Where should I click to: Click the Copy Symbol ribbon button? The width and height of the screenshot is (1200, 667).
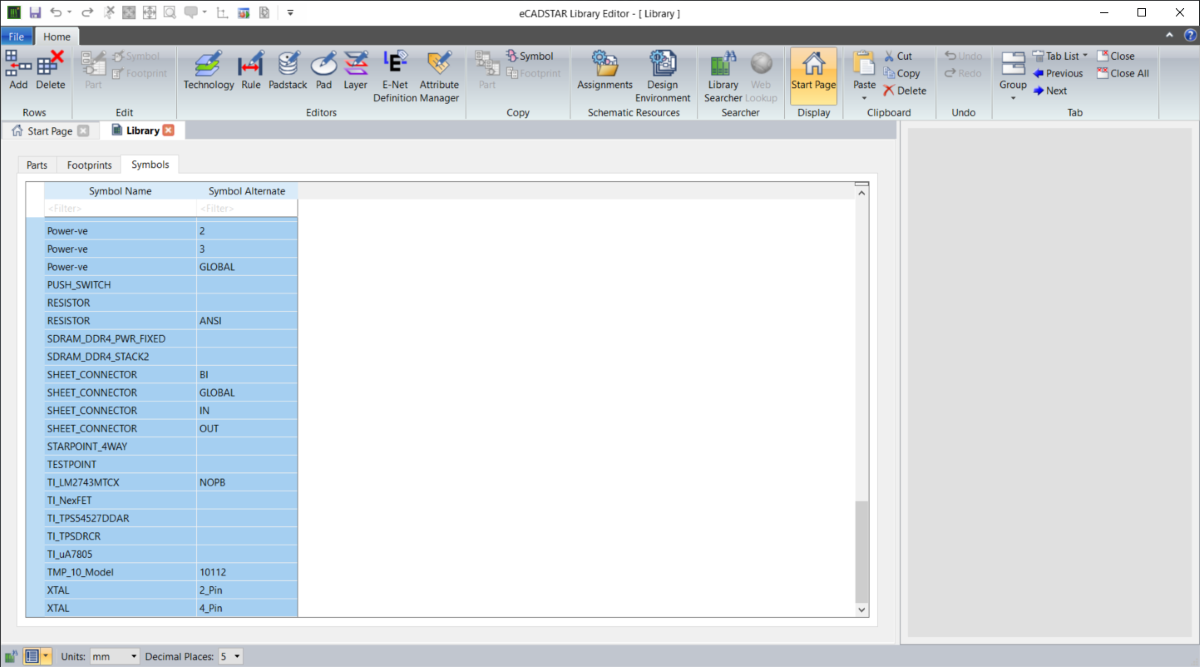point(529,56)
